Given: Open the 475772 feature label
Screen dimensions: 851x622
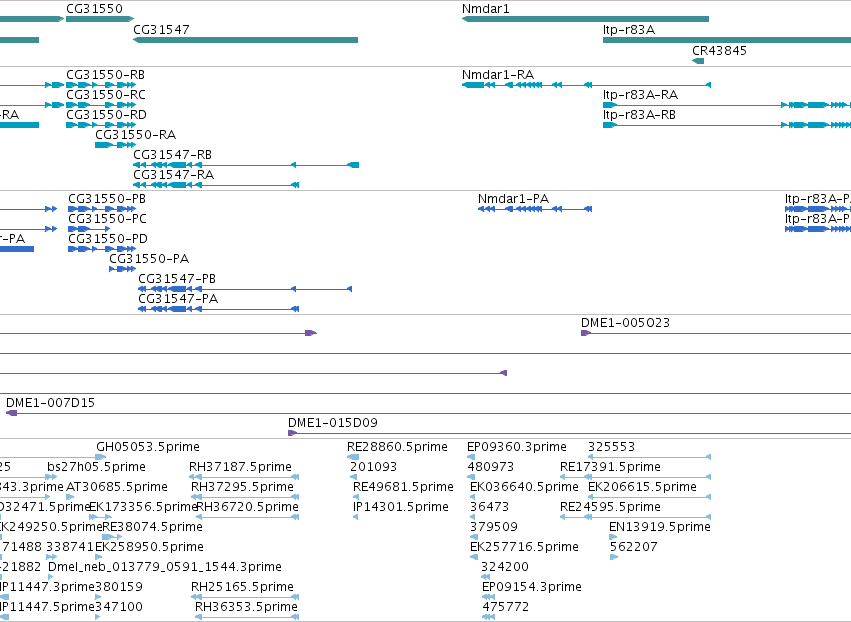Looking at the screenshot, I should point(506,607).
